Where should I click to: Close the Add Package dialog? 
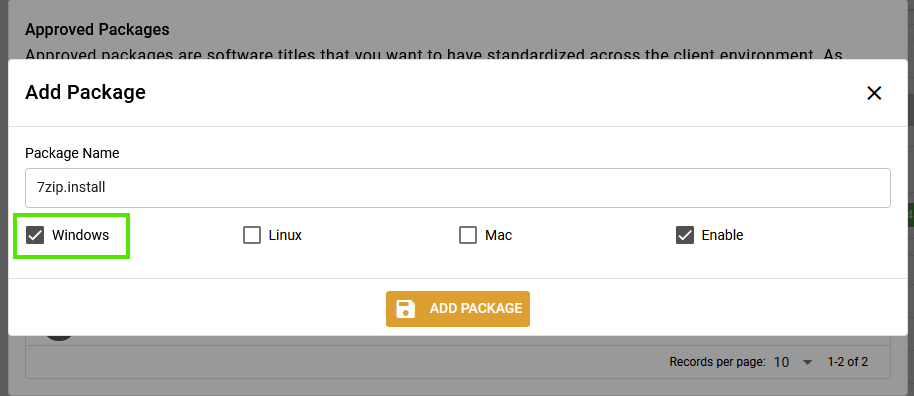click(874, 93)
